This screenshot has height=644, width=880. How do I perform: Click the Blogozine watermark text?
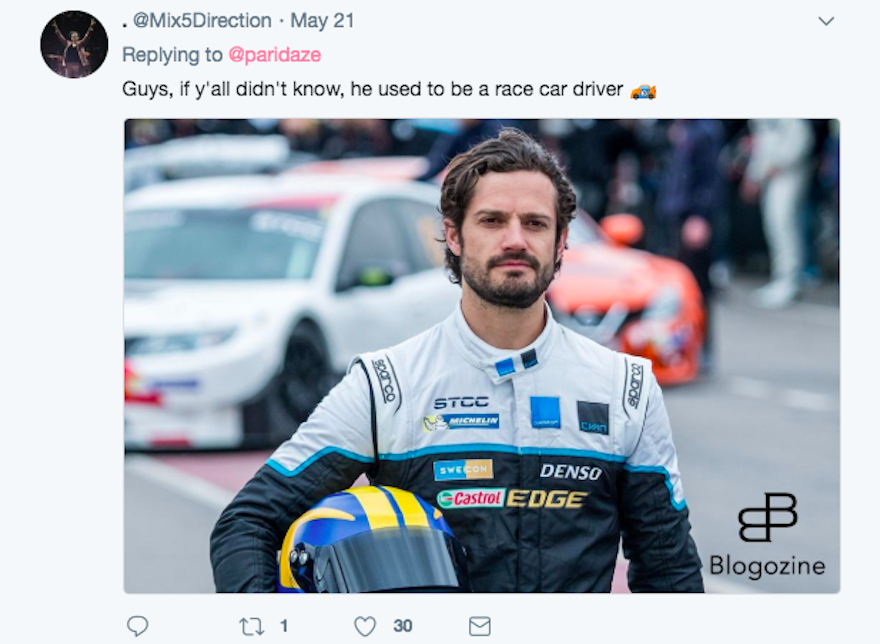767,565
